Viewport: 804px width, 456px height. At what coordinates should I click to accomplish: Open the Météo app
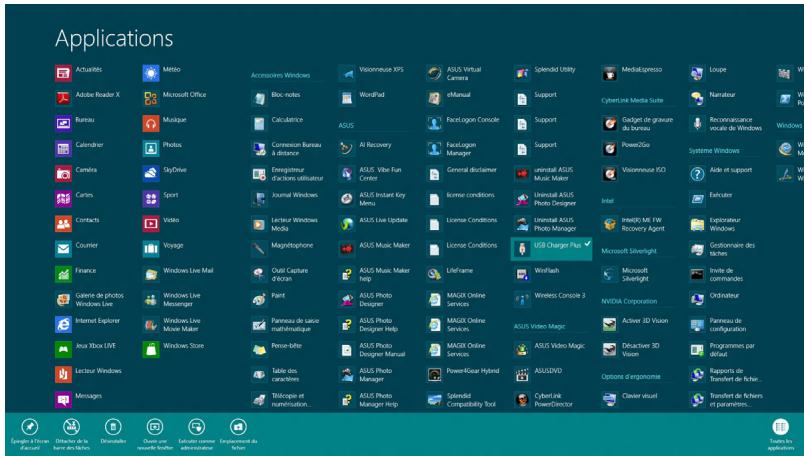(162, 73)
